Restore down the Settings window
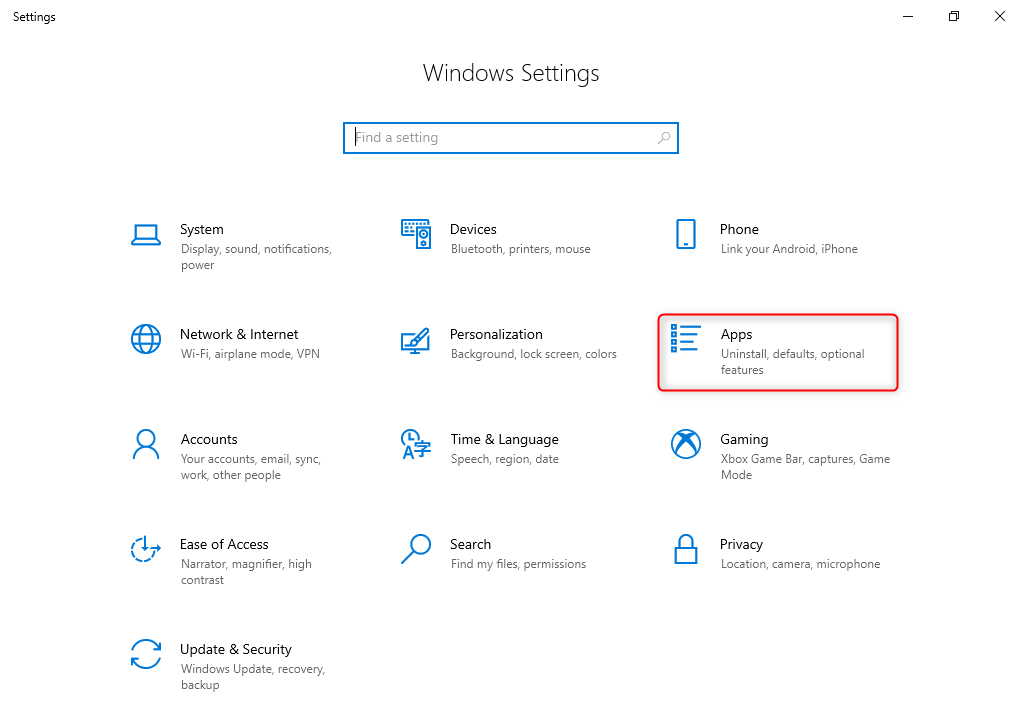The width and height of the screenshot is (1017, 725). pyautogui.click(x=953, y=16)
